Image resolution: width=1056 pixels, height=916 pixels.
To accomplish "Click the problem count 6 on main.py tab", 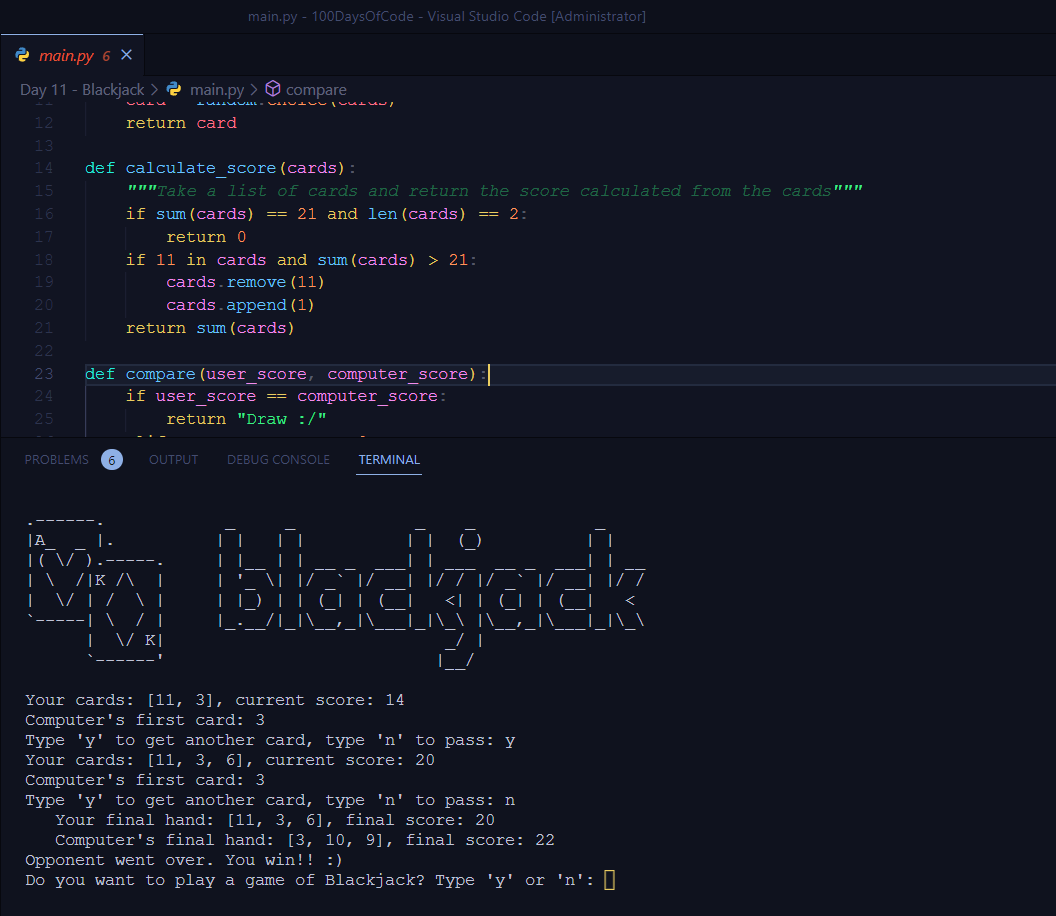I will (x=105, y=56).
